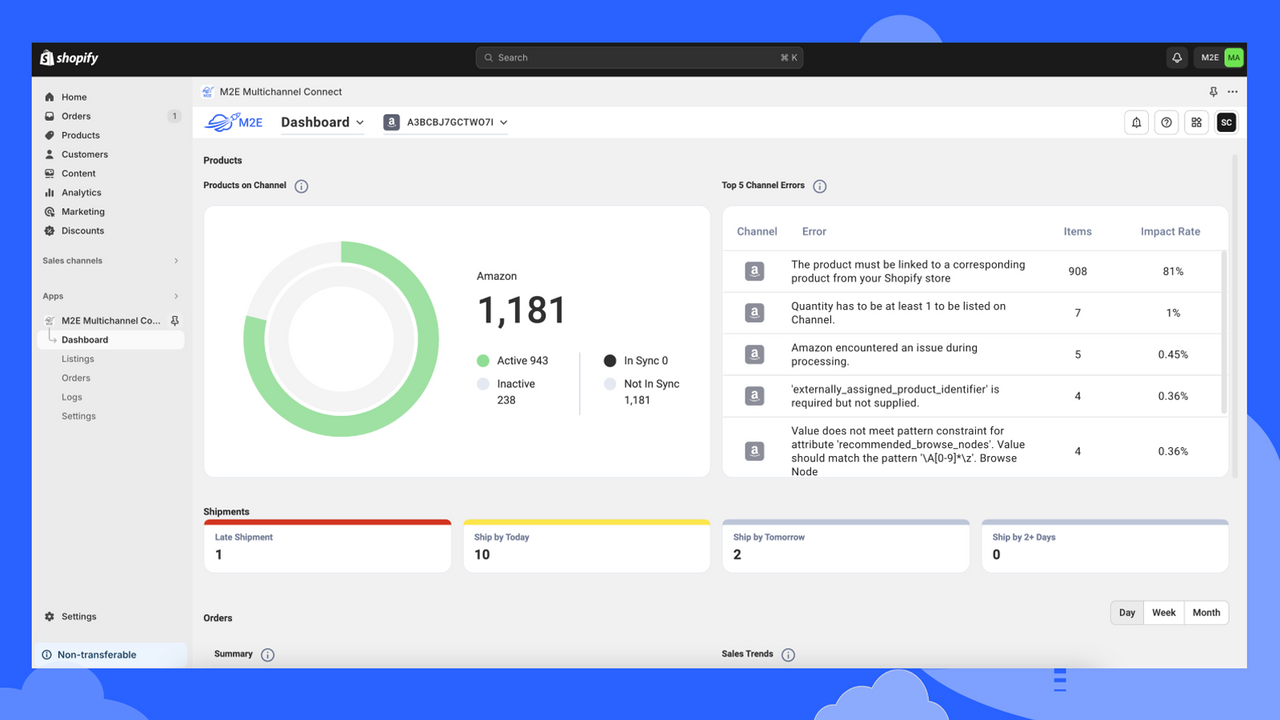Click the Products tag icon
This screenshot has width=1280, height=720.
[x=50, y=135]
